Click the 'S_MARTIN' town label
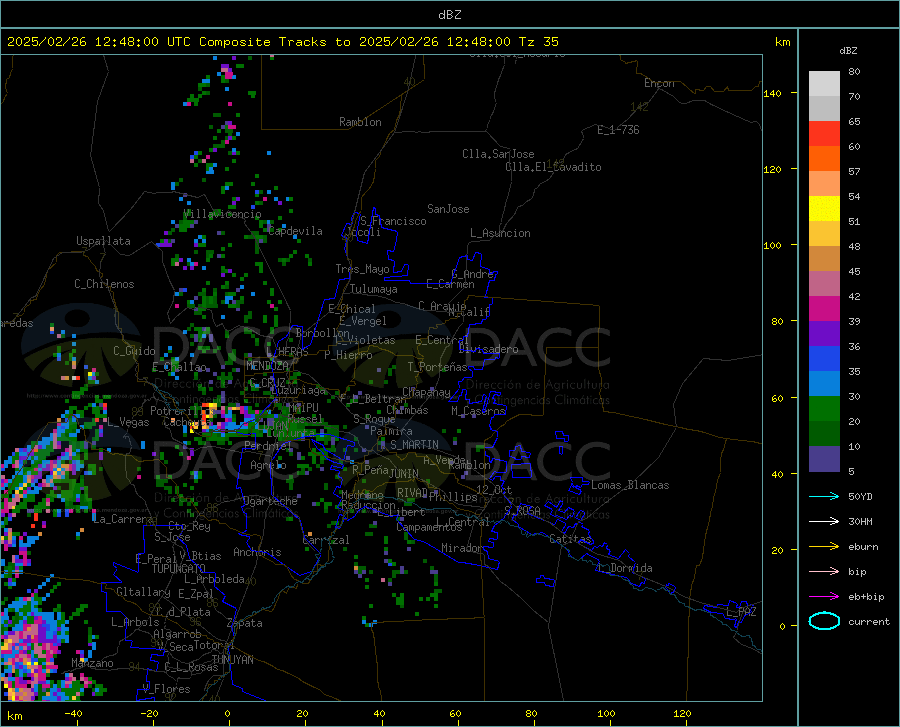This screenshot has height=727, width=900. (414, 445)
